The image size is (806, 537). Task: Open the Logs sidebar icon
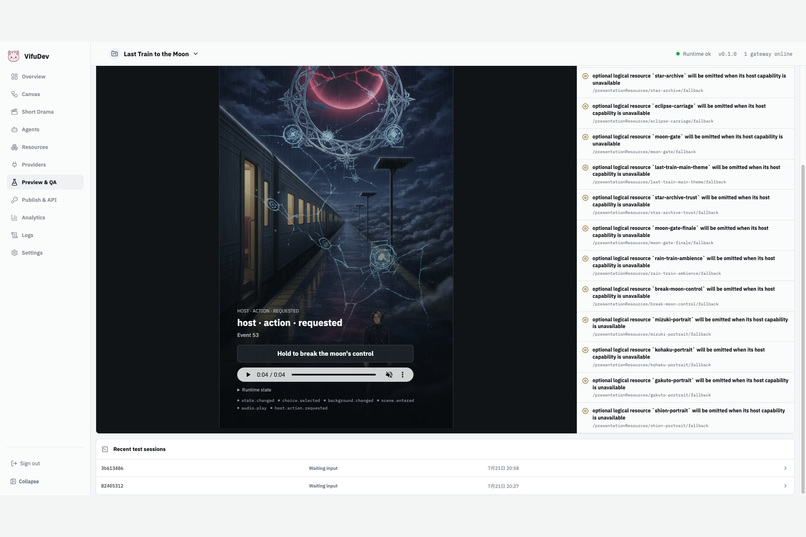coord(14,235)
